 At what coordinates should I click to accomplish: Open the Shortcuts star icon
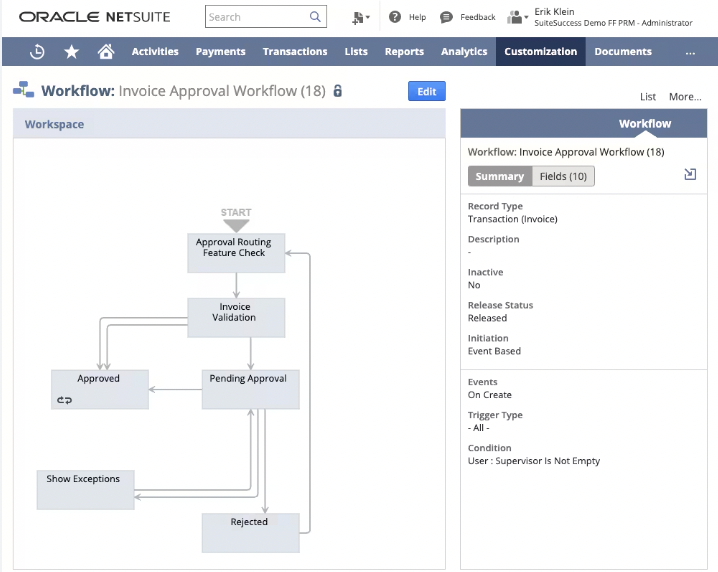click(71, 52)
